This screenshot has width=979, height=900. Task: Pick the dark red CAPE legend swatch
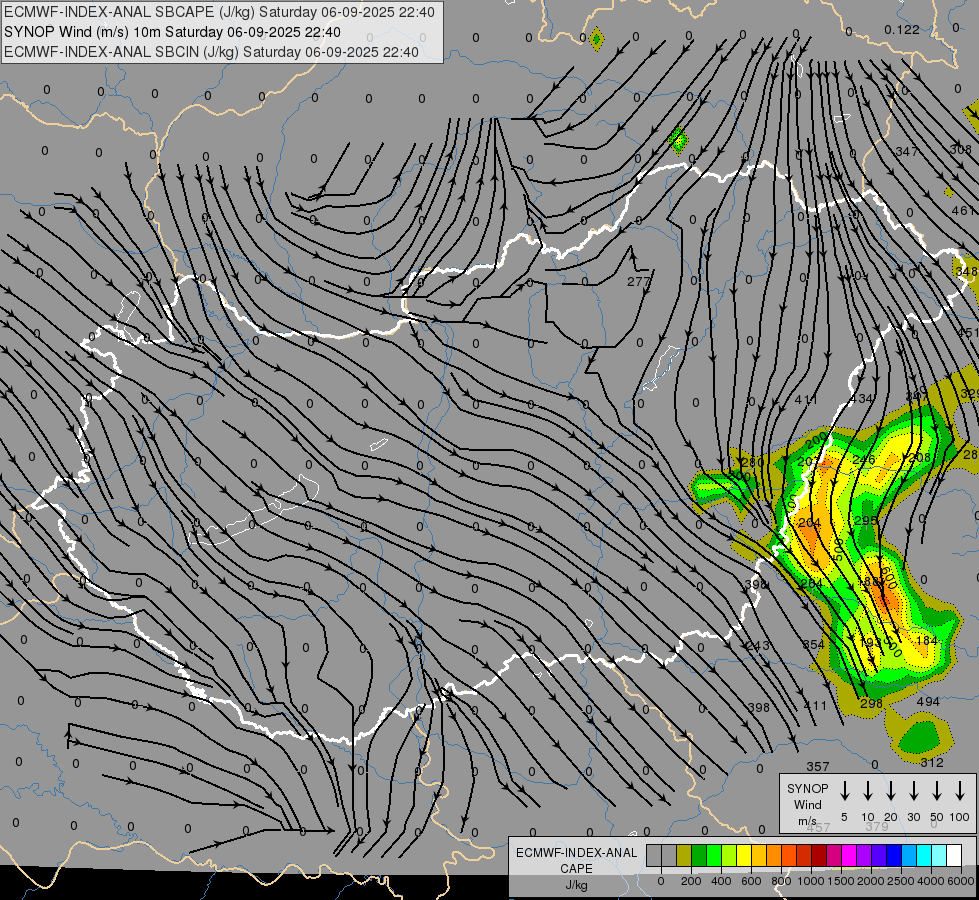819,856
